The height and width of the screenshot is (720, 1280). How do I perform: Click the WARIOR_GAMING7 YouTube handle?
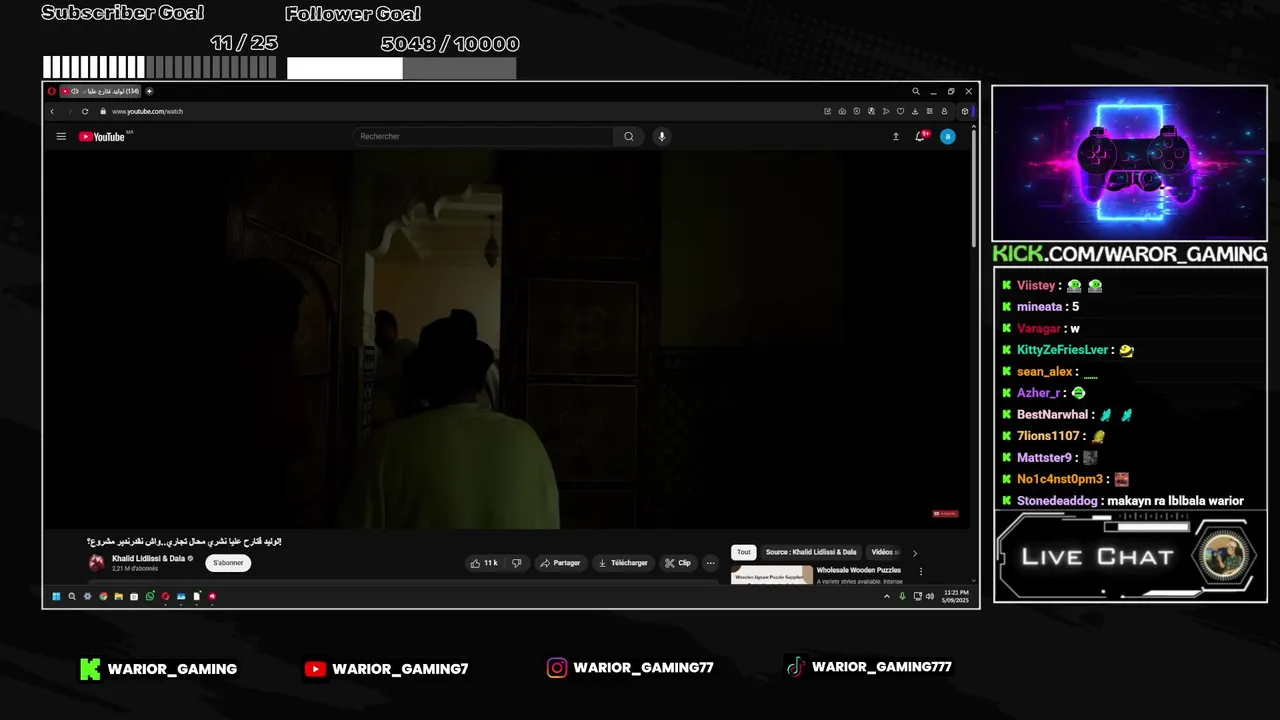pos(400,669)
